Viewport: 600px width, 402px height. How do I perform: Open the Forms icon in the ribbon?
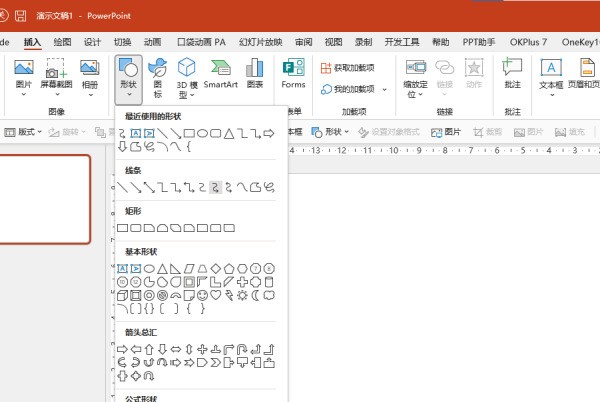pos(294,74)
